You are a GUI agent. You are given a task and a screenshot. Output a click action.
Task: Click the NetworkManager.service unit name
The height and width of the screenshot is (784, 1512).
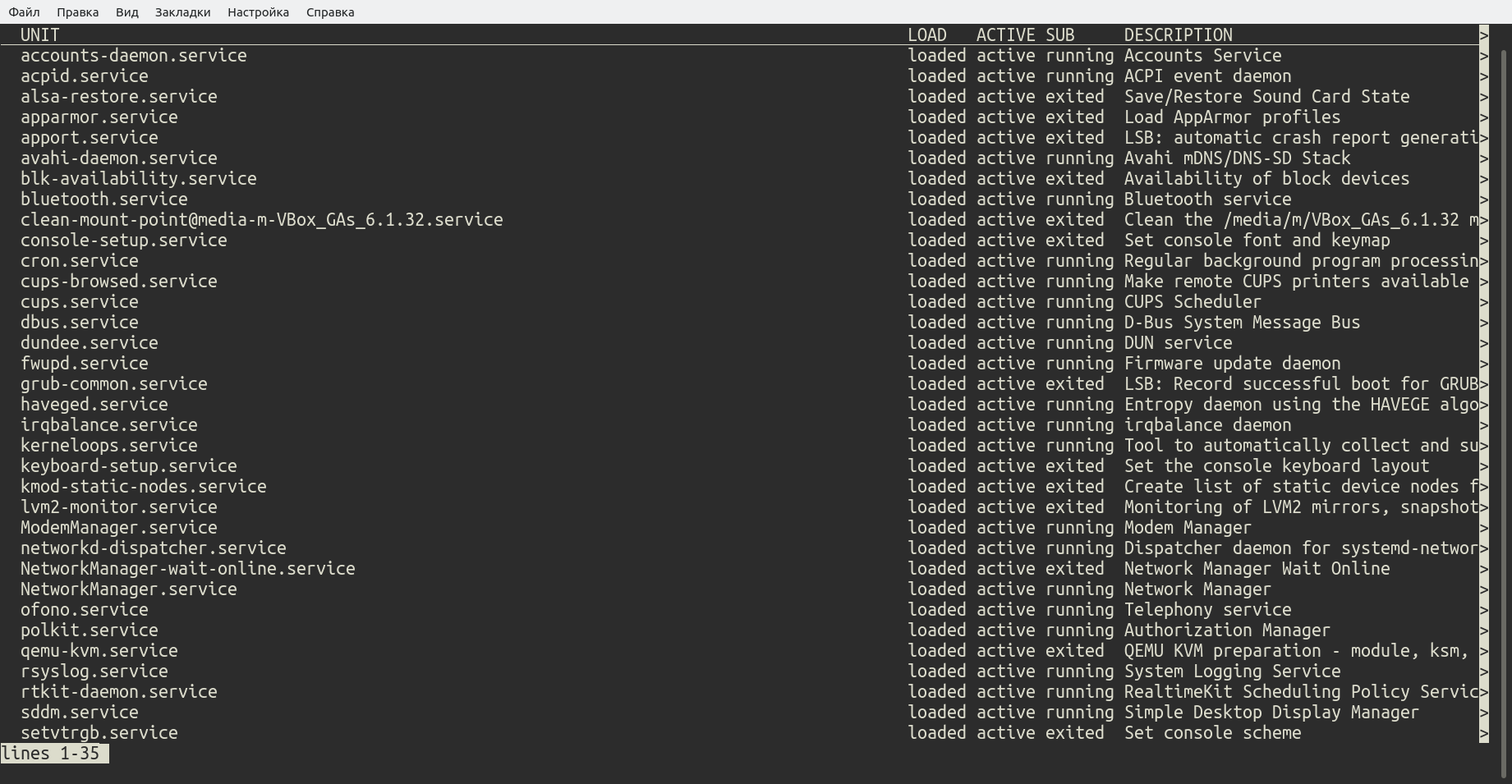click(x=128, y=589)
